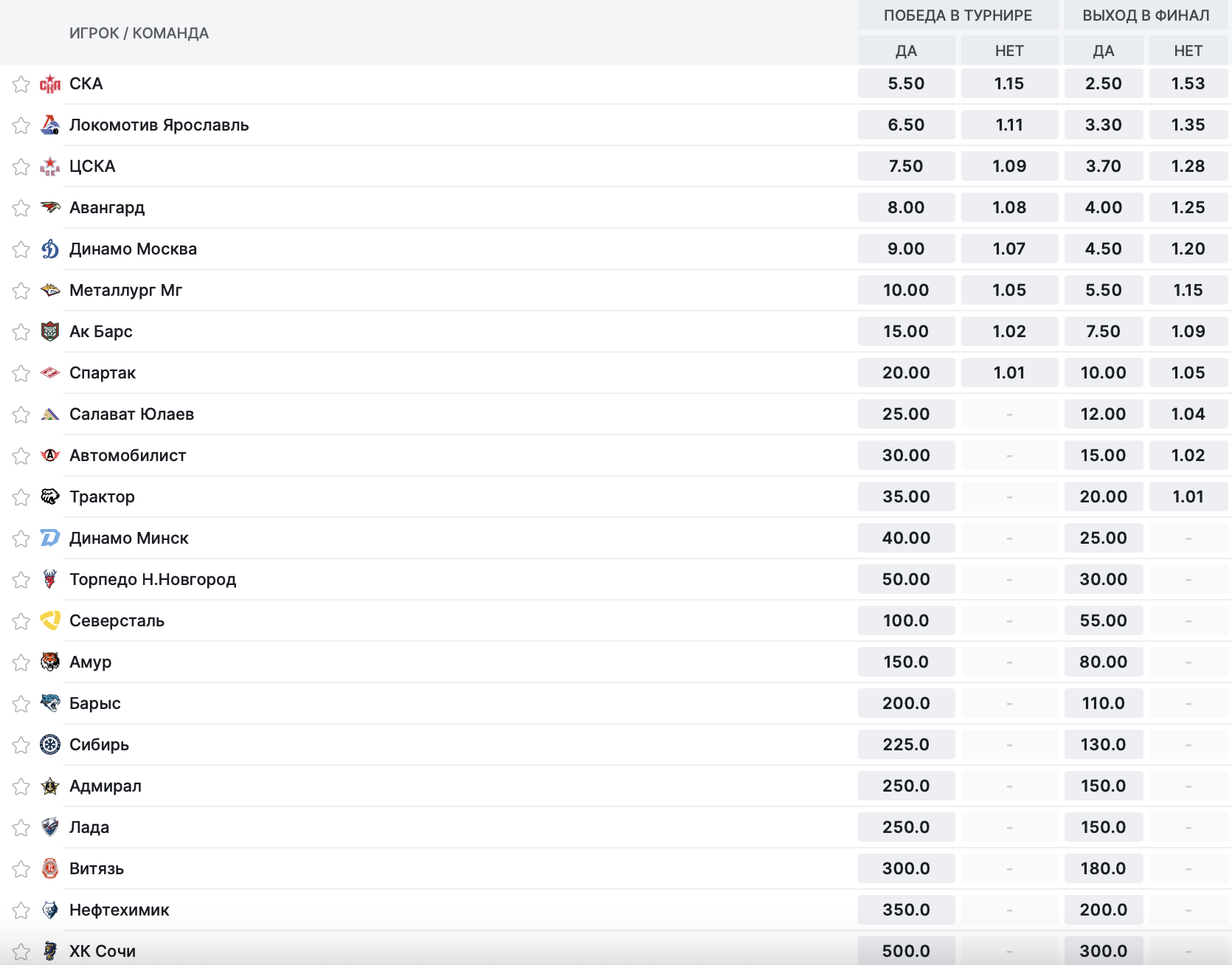Select Динамо Москва no-win odds 1.07

(1009, 249)
